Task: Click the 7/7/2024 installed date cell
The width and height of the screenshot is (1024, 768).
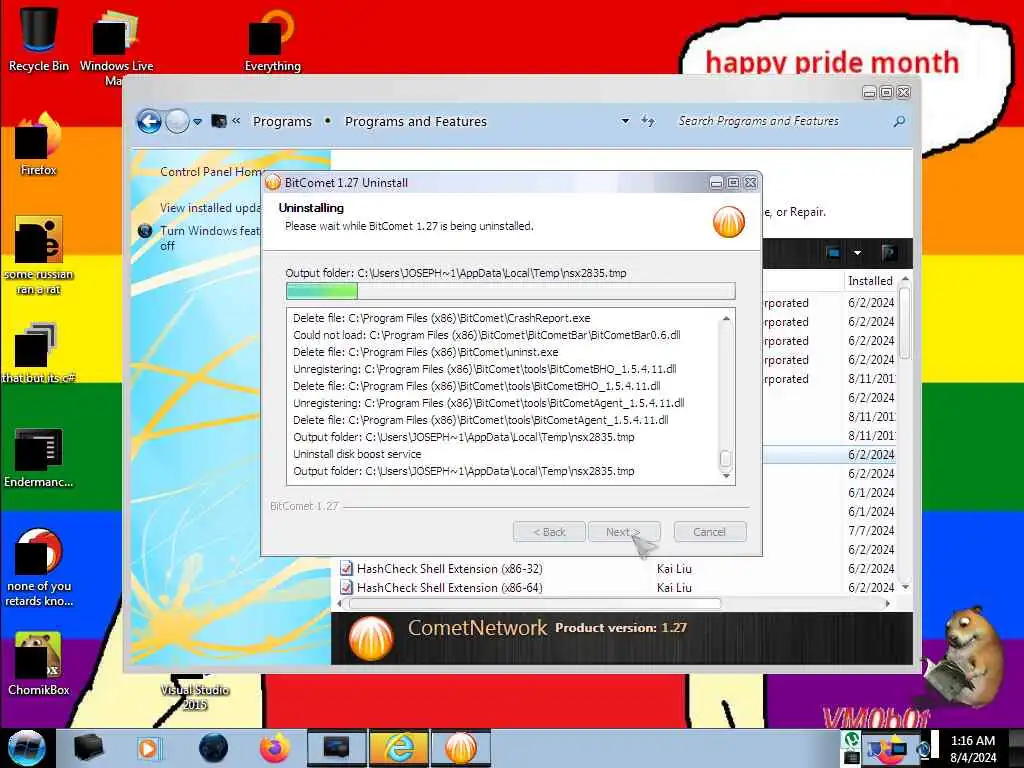Action: click(x=871, y=531)
